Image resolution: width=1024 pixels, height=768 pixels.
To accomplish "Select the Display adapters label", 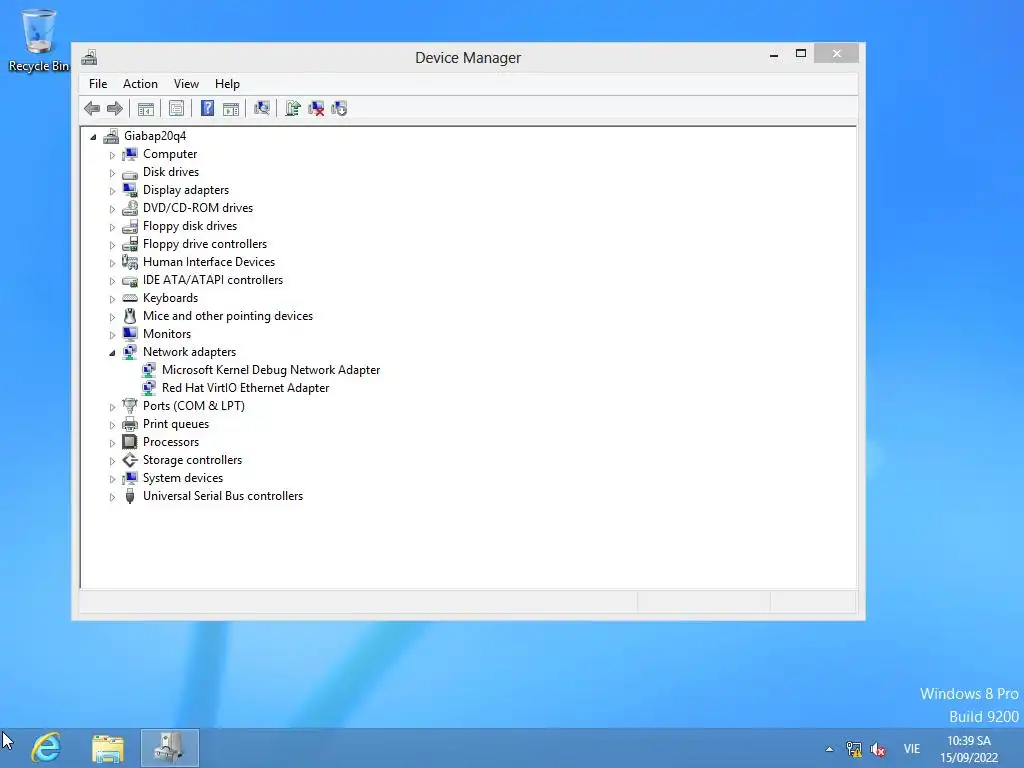I will click(186, 190).
